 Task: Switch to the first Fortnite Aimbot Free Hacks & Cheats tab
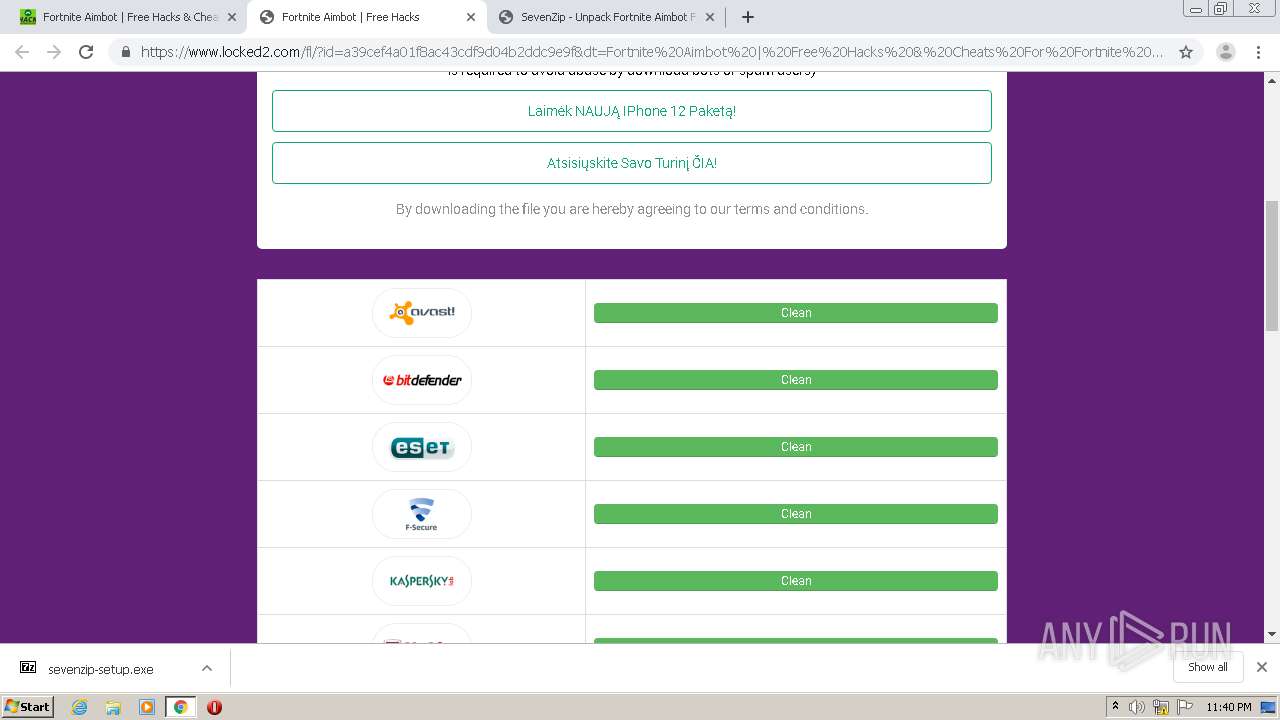(x=128, y=17)
